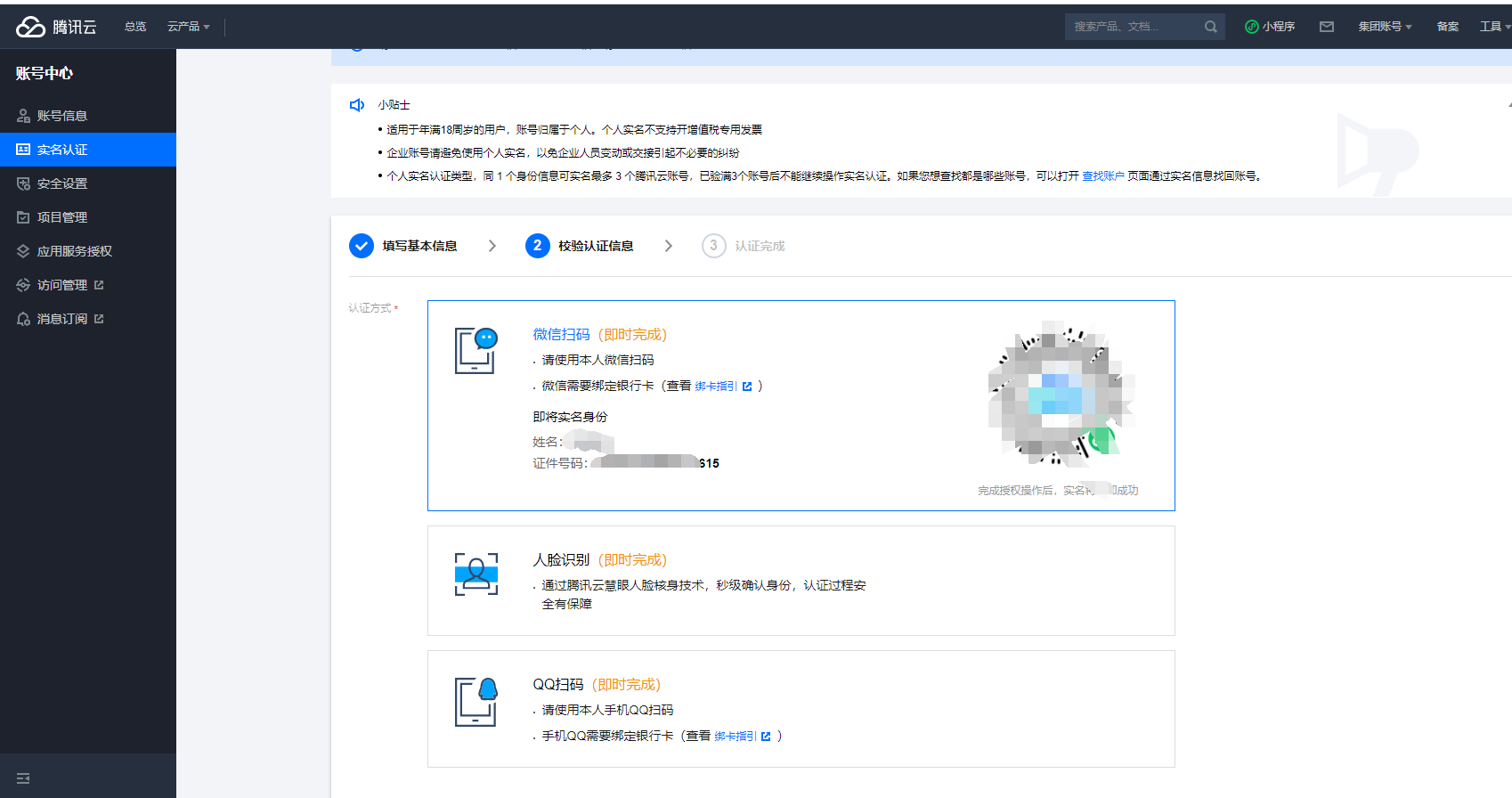Screen dimensions: 1512x798
Task: Select the QQ扫码 verification option
Action: pos(801,709)
